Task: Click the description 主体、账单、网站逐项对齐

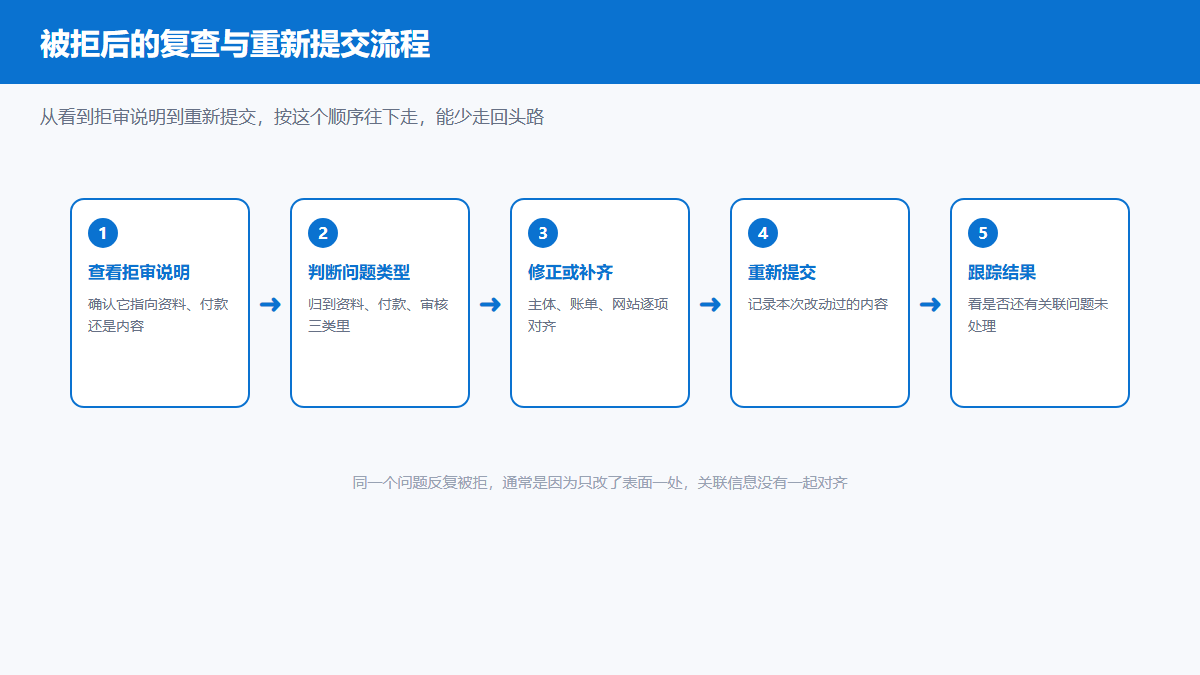Action: [x=598, y=314]
